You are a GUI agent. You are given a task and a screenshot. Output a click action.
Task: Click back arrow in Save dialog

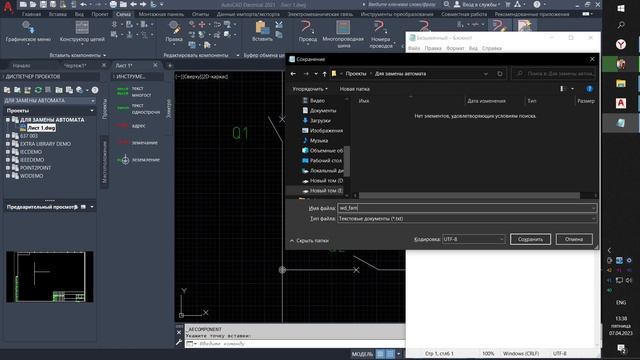point(293,74)
